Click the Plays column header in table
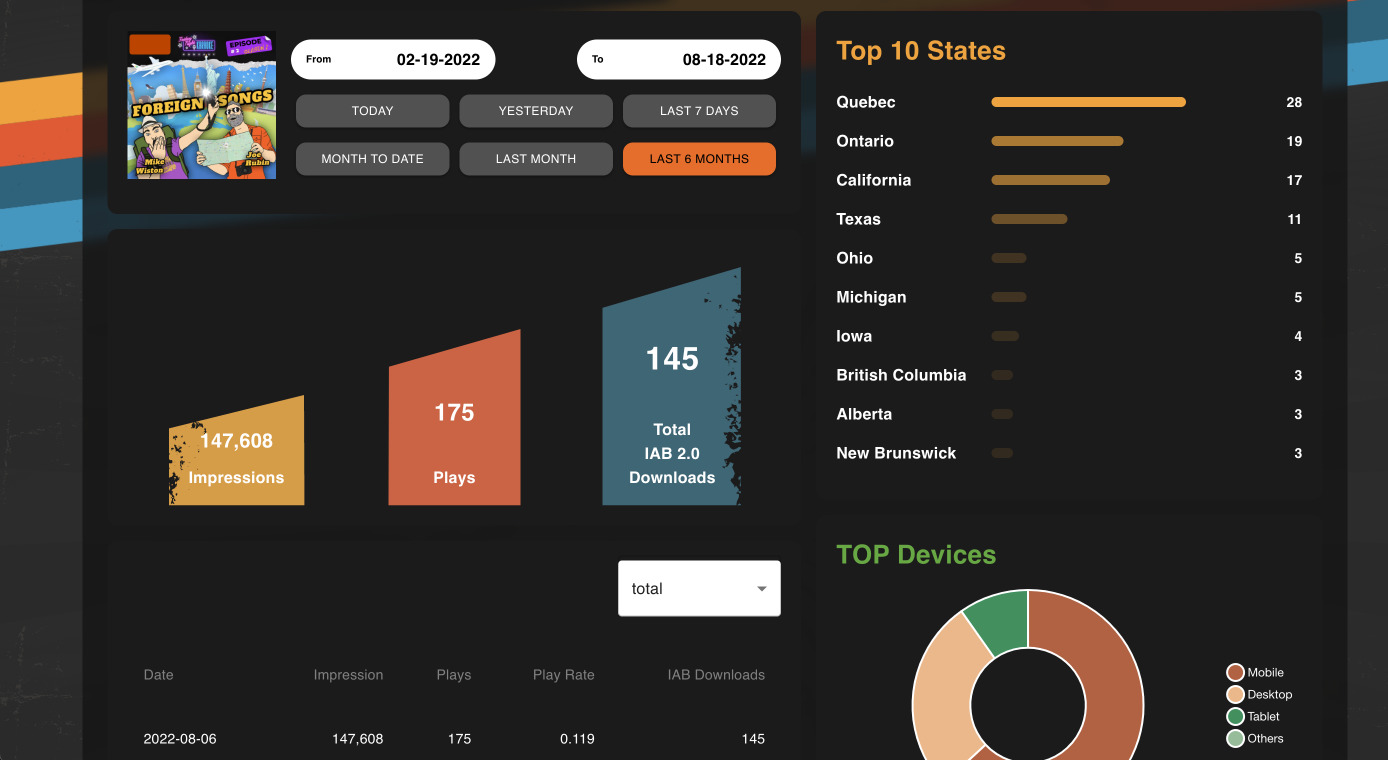Viewport: 1388px width, 760px height. point(454,675)
